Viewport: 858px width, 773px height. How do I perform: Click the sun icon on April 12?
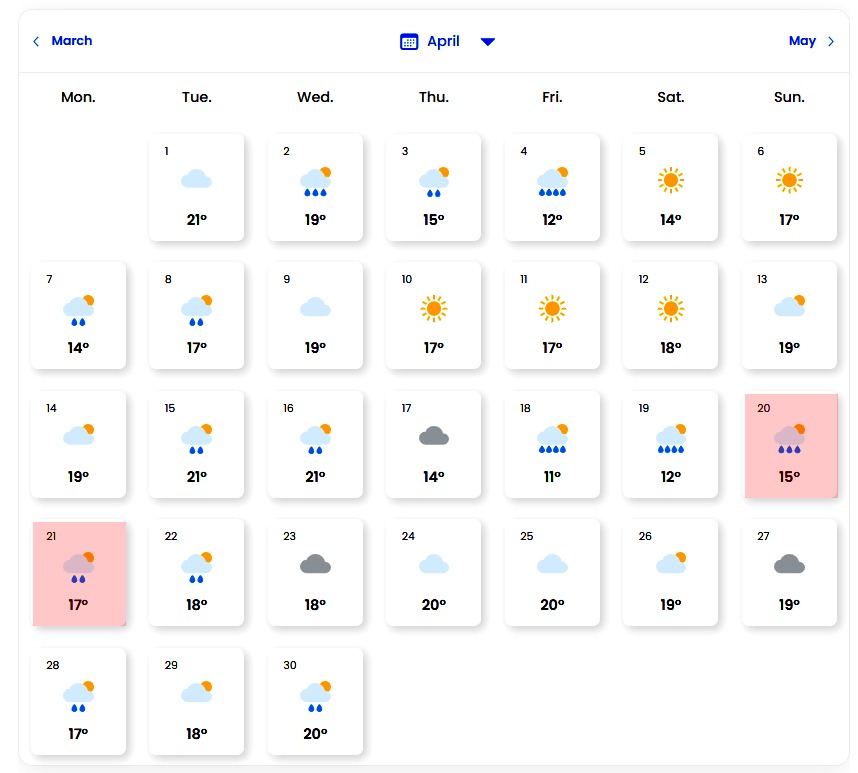(x=670, y=308)
